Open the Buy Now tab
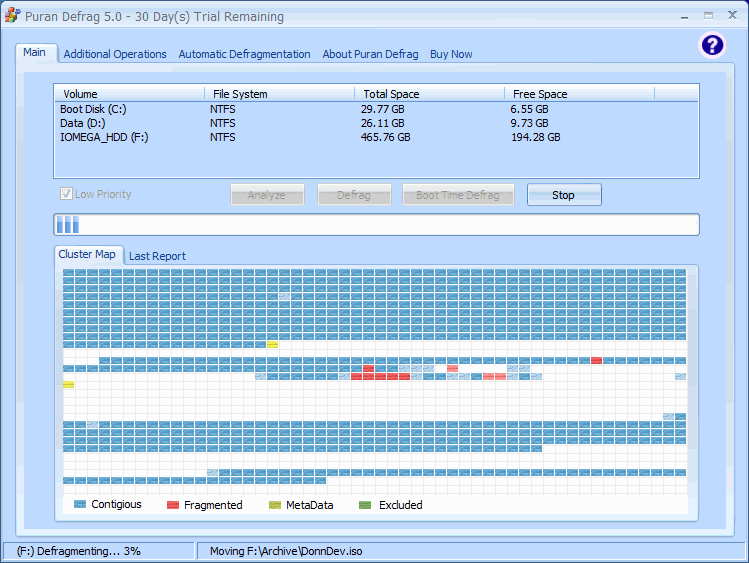This screenshot has width=749, height=563. coord(451,54)
